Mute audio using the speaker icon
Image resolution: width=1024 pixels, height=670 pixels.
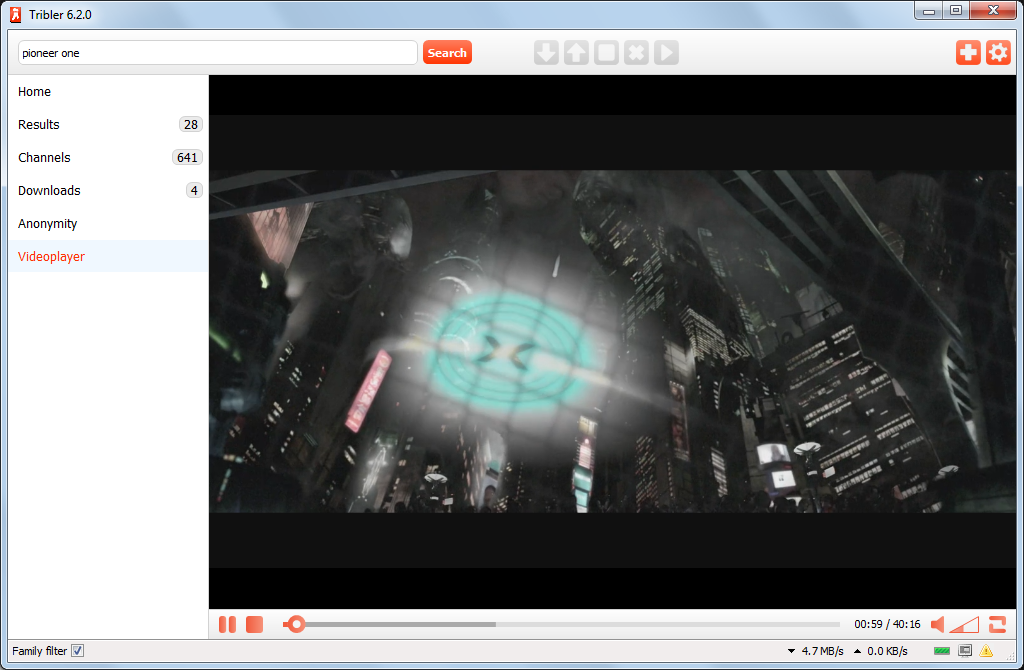938,624
